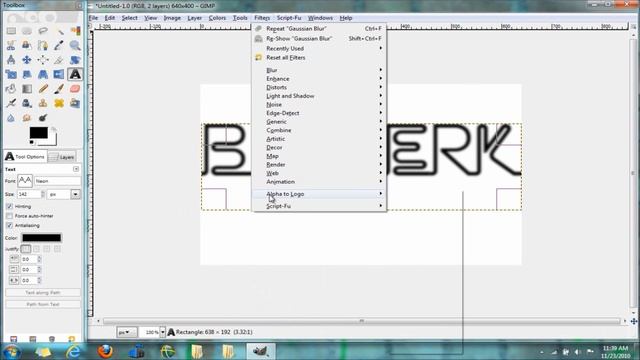Image resolution: width=640 pixels, height=360 pixels.
Task: Choose left justify option
Action: click(x=26, y=249)
